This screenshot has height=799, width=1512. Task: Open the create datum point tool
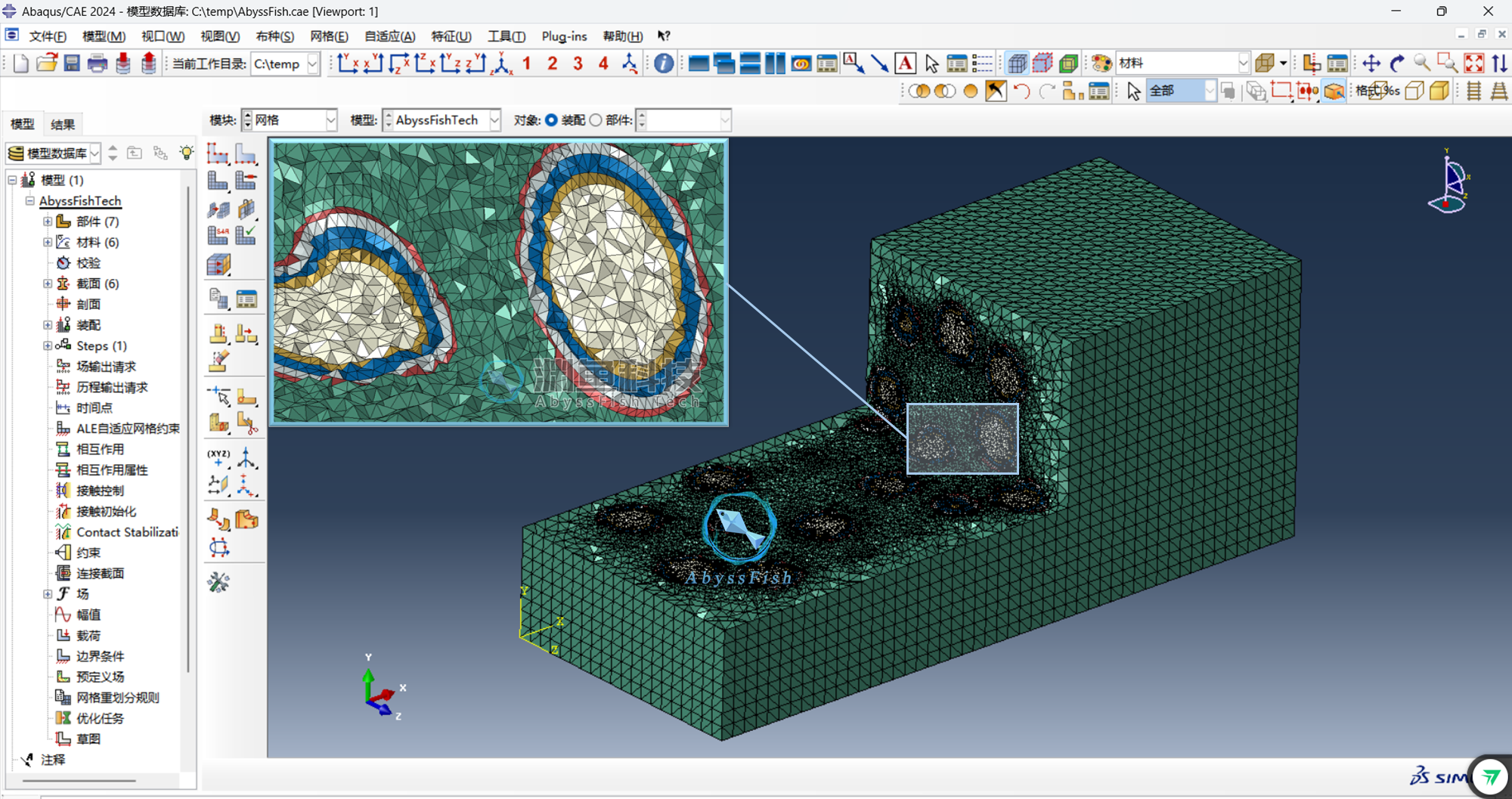[218, 457]
